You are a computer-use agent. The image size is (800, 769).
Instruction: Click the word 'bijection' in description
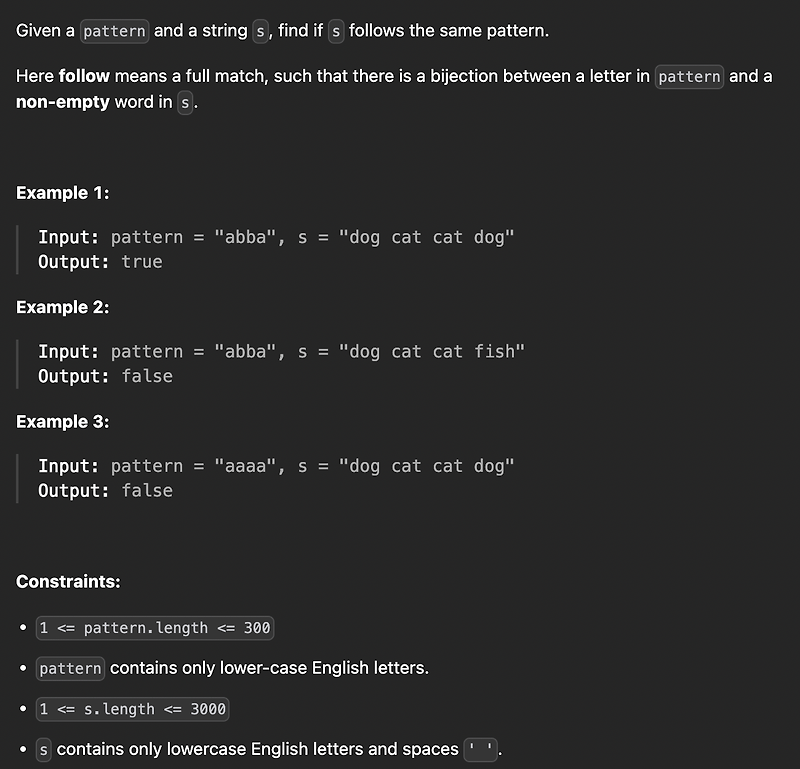tap(464, 76)
